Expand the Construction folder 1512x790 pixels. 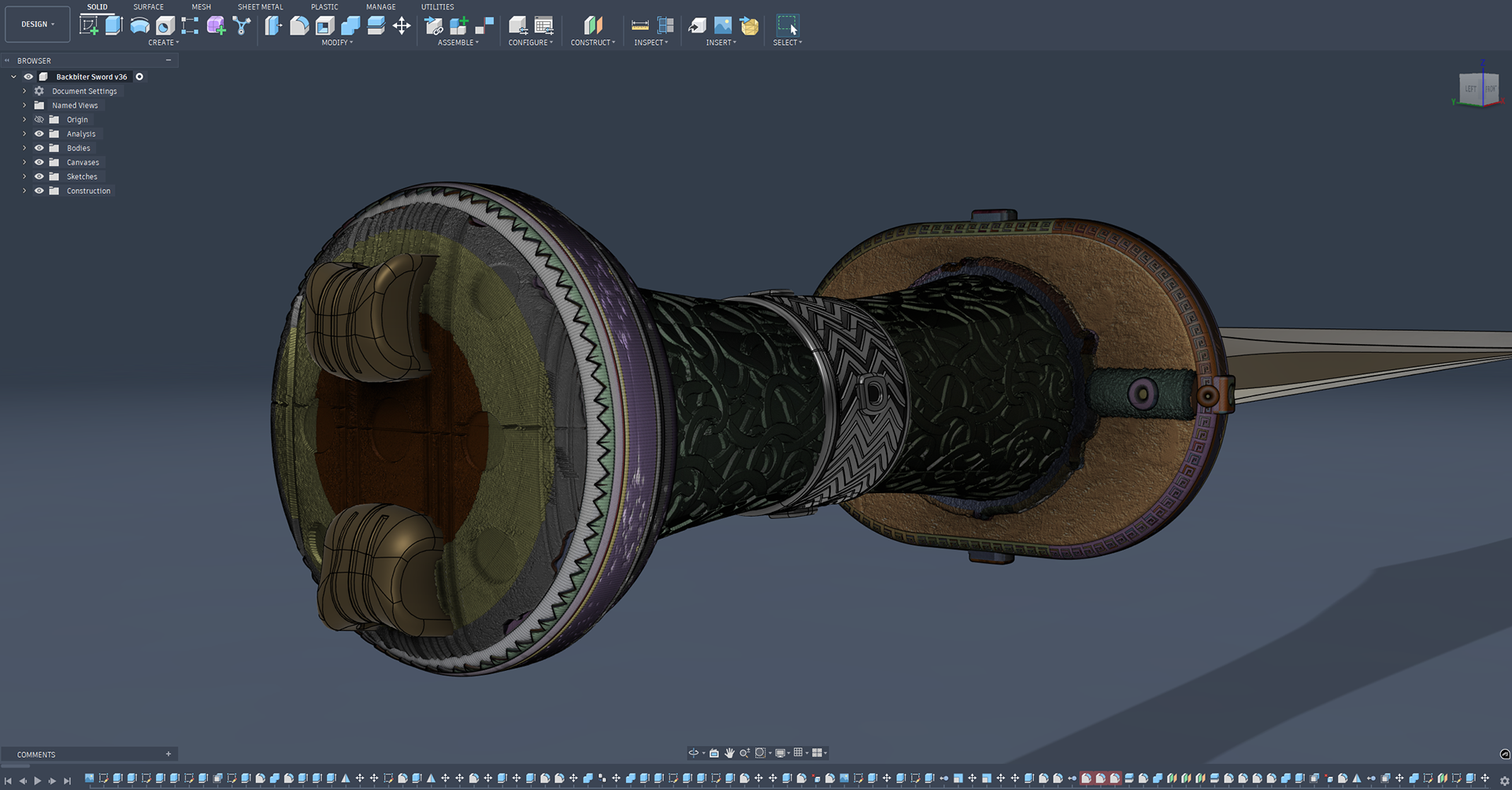(24, 191)
